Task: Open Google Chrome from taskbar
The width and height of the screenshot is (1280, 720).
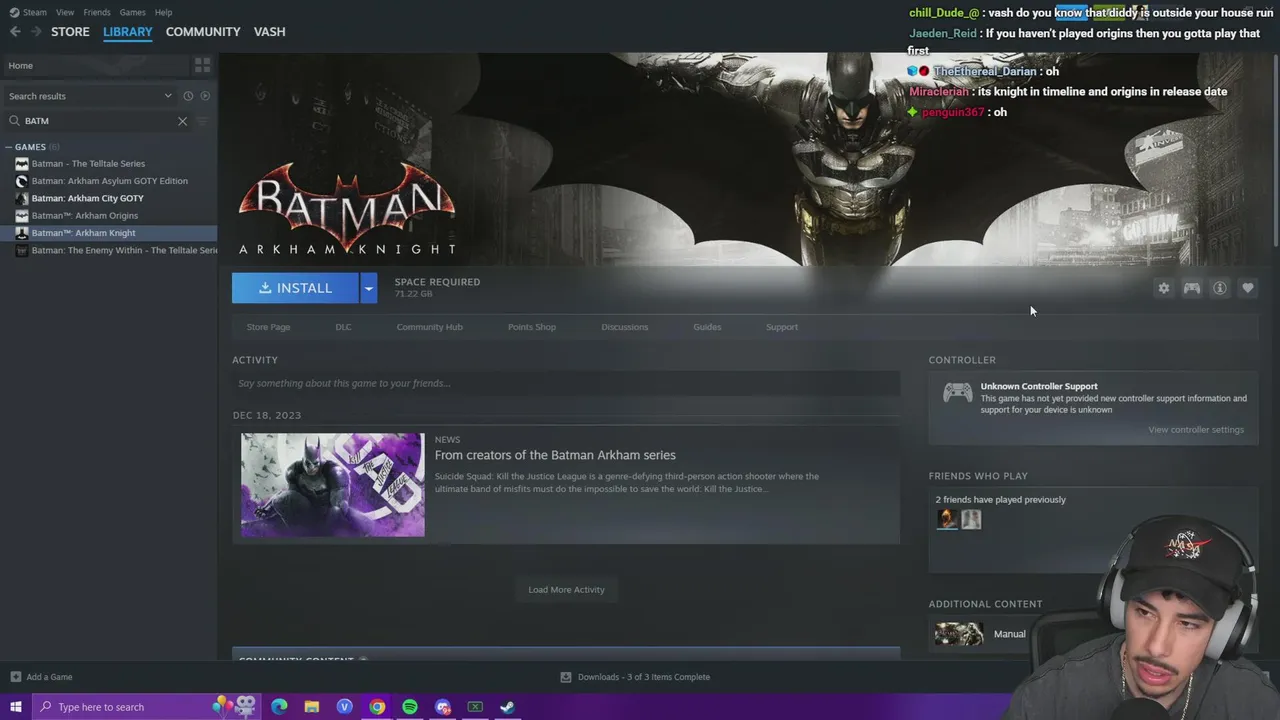Action: click(x=377, y=707)
